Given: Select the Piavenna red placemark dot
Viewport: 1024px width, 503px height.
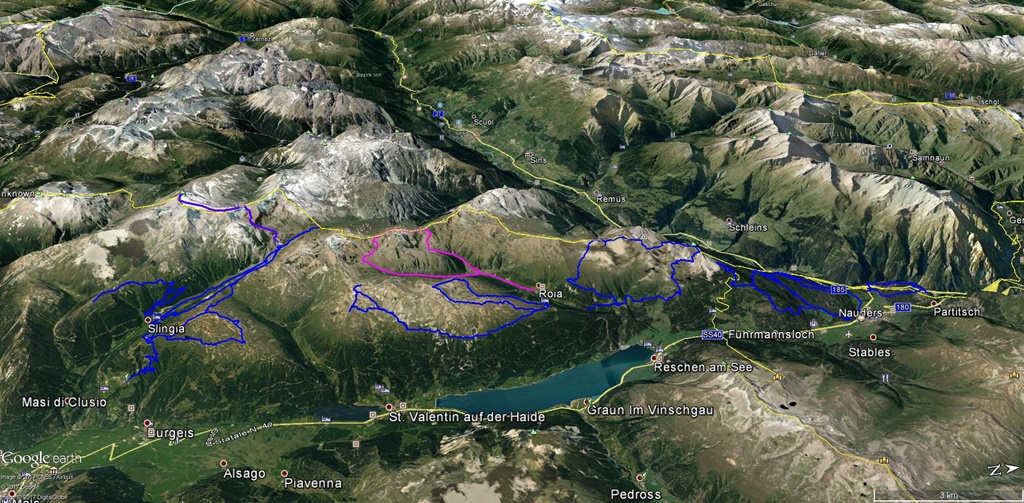Looking at the screenshot, I should 285,473.
